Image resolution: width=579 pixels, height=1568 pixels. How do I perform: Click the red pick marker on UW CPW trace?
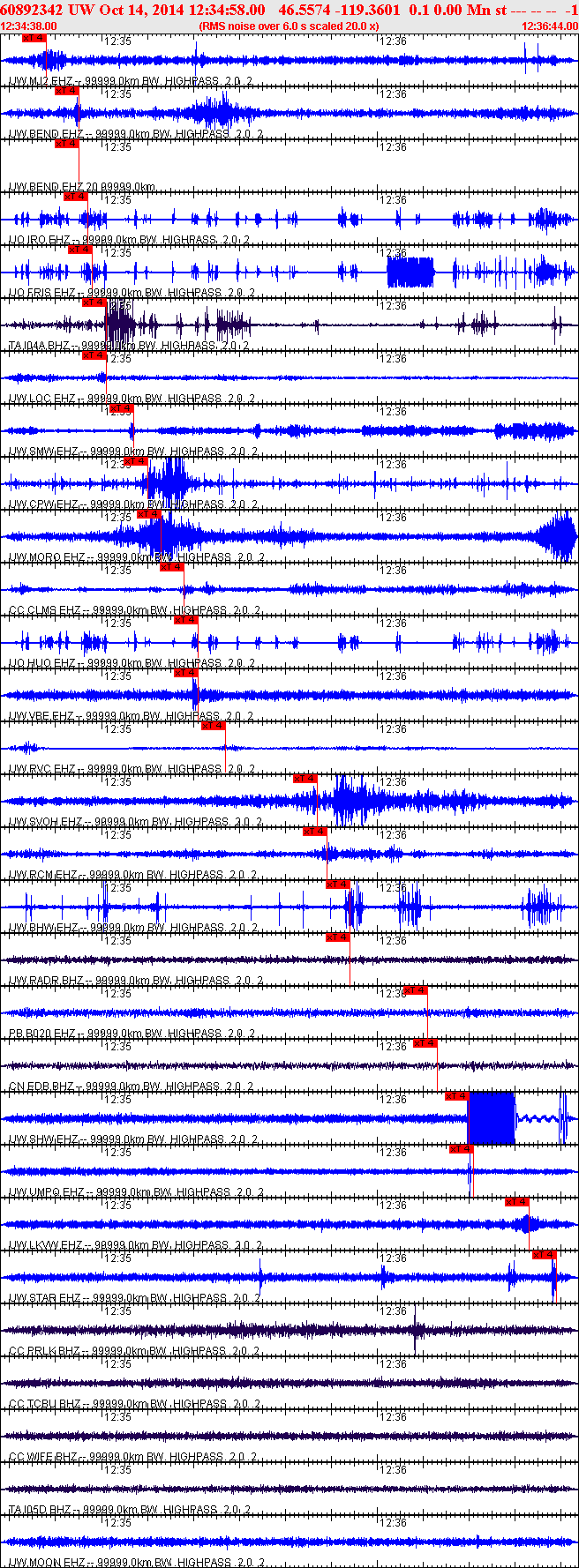135,461
